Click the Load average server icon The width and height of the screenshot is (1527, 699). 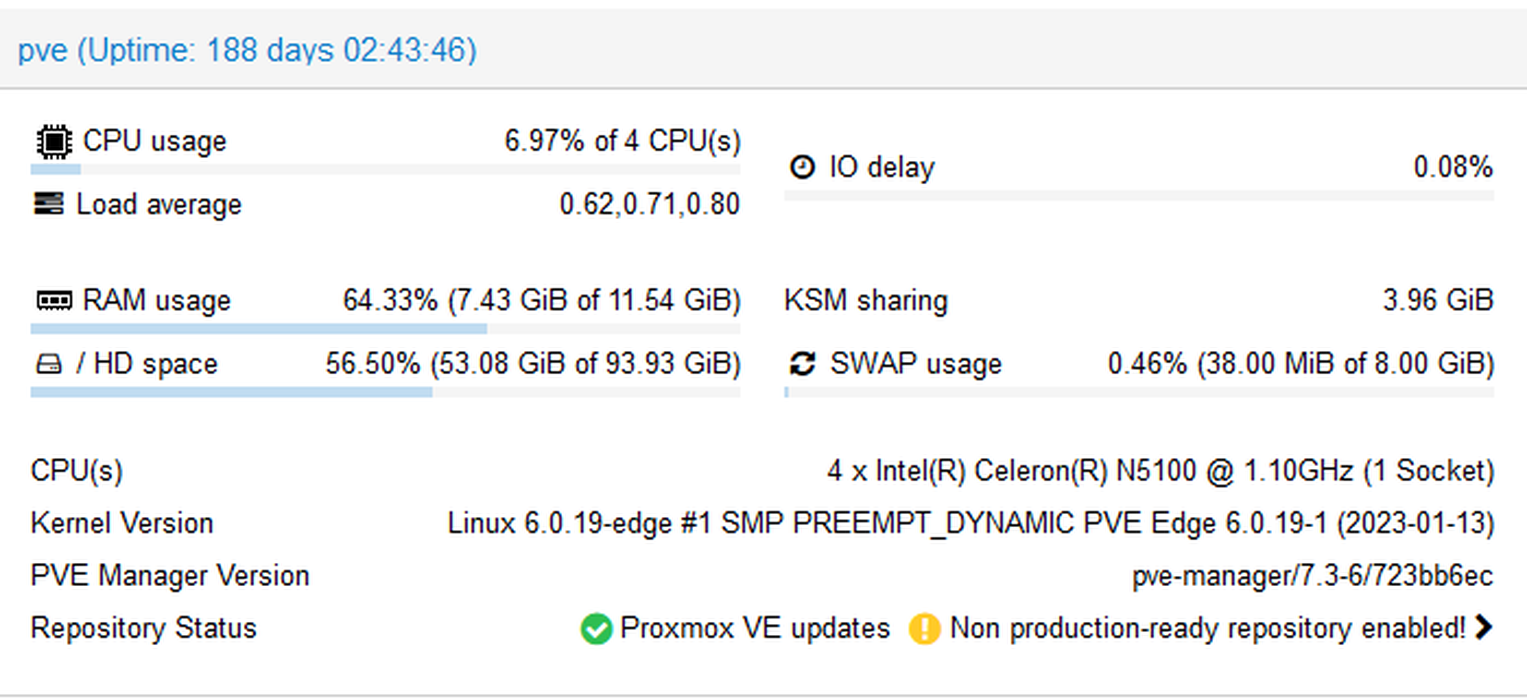point(48,205)
